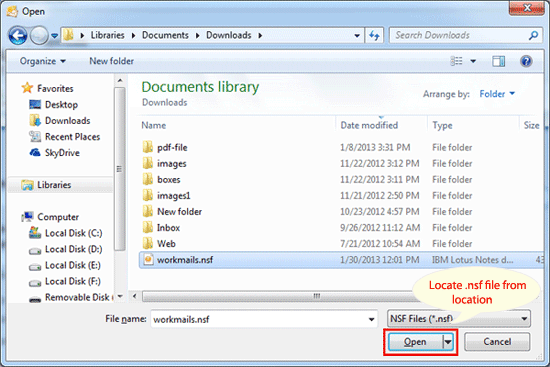
Task: Select Downloads in the address breadcrumb
Action: (x=229, y=35)
